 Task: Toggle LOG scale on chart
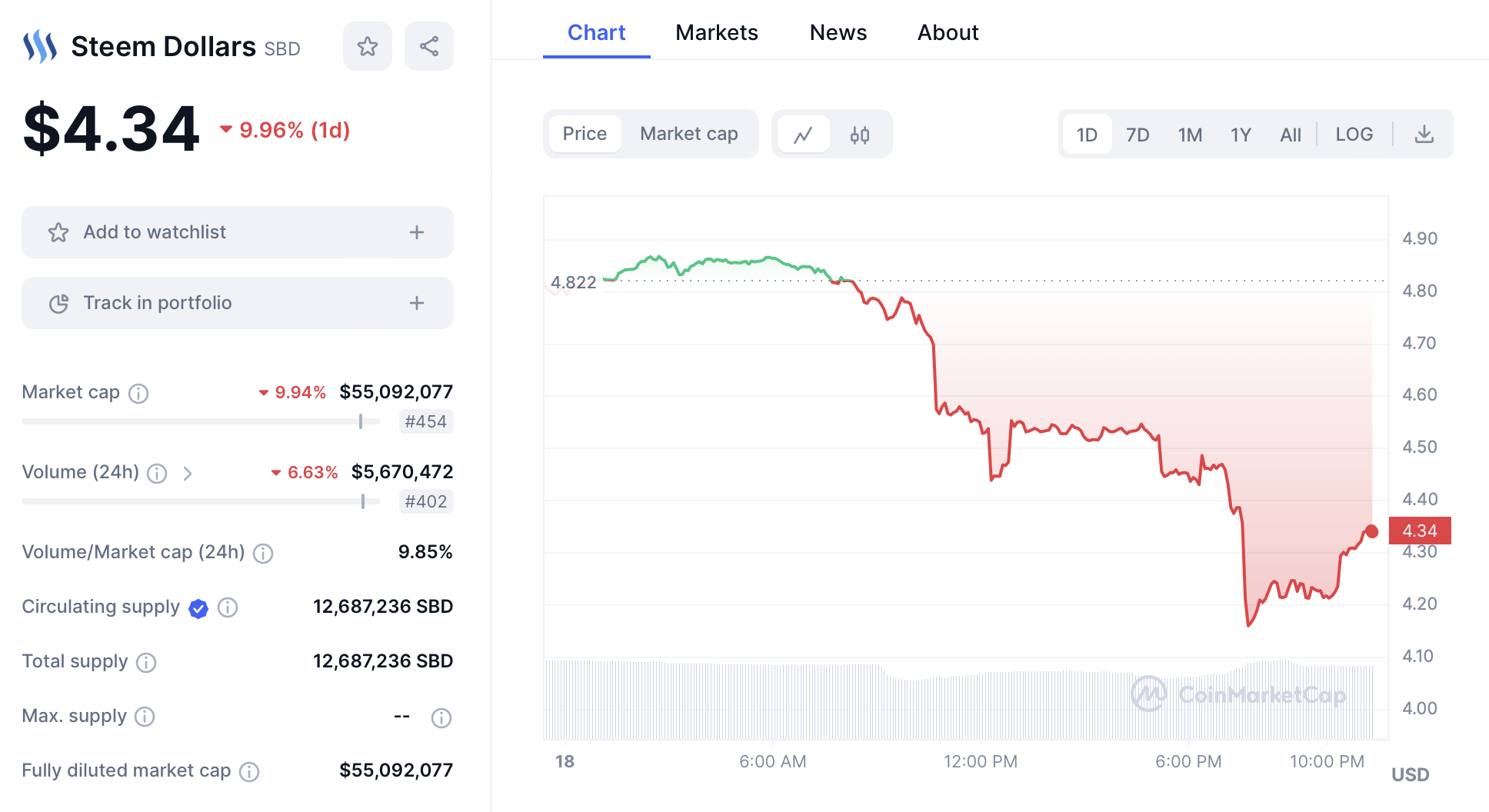click(x=1354, y=135)
